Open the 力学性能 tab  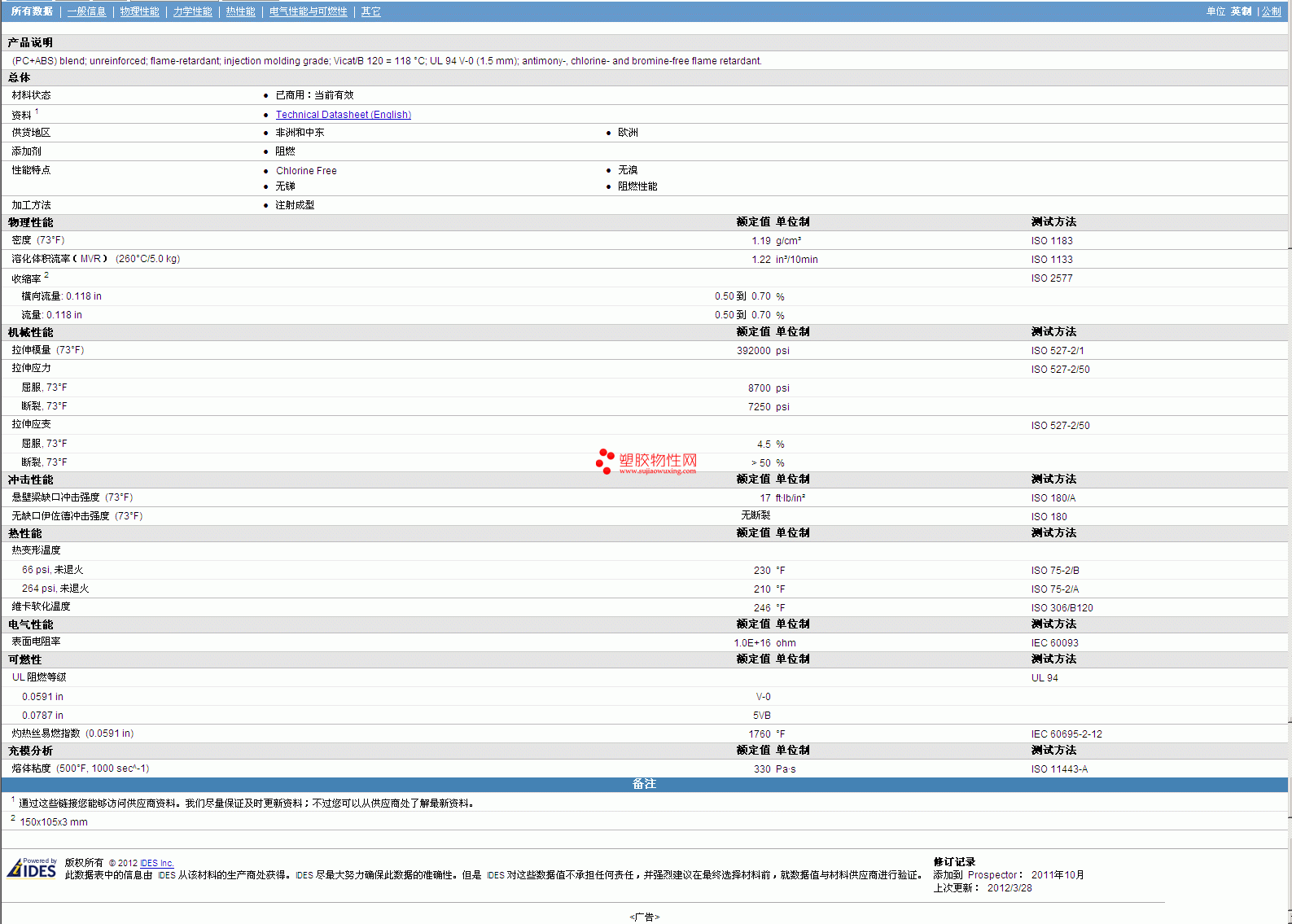point(192,11)
